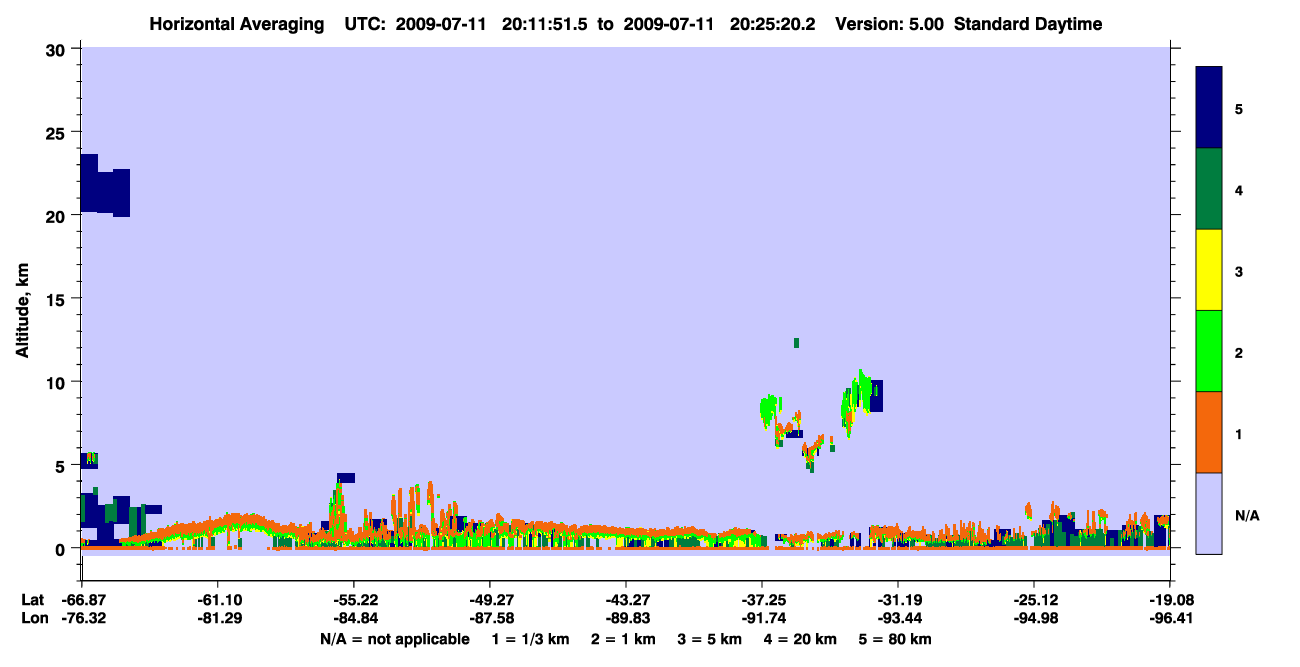The width and height of the screenshot is (1300, 667).
Task: Click the y-axis tick label 25
Action: click(x=58, y=133)
